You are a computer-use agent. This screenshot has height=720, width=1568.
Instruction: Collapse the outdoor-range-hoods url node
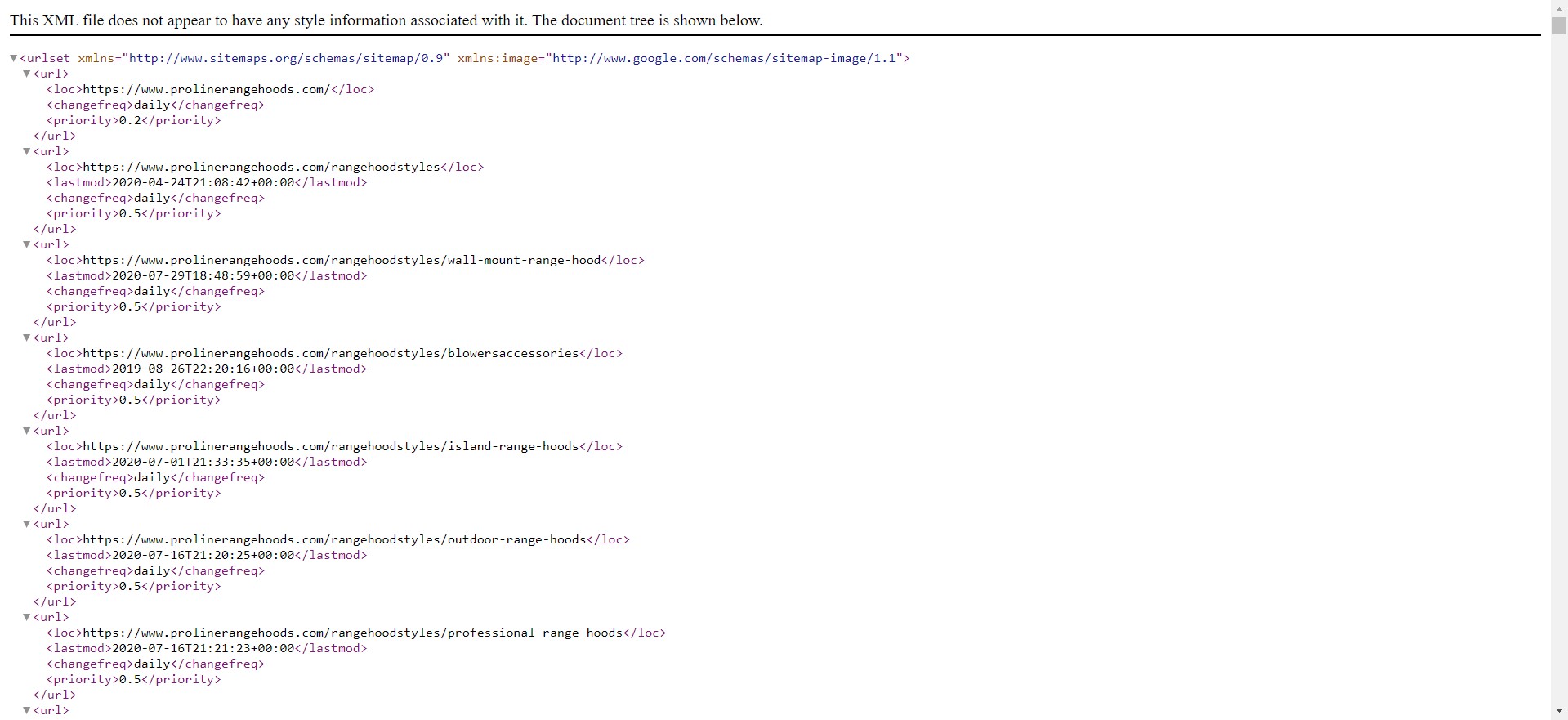27,524
